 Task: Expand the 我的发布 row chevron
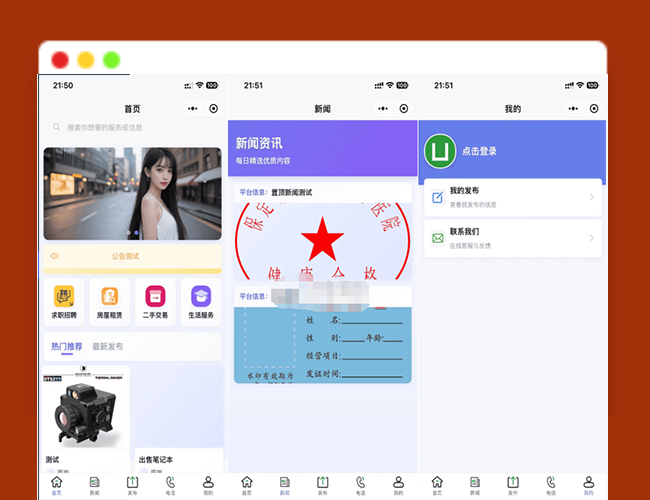592,197
